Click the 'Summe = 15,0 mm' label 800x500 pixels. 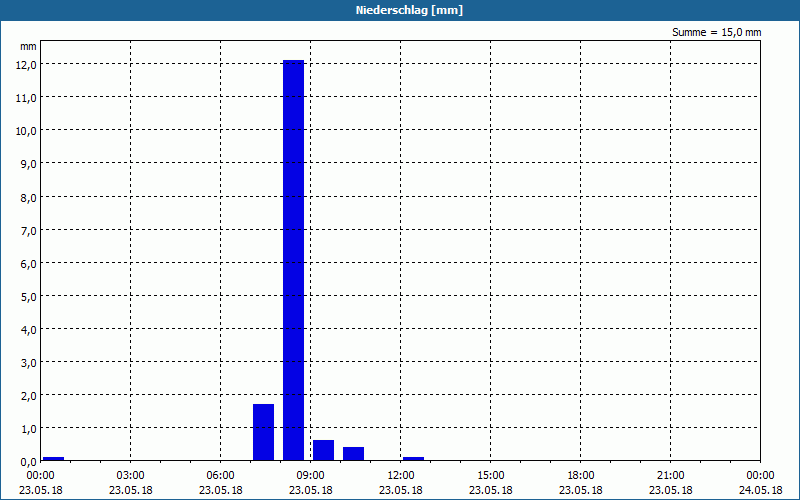pos(716,32)
